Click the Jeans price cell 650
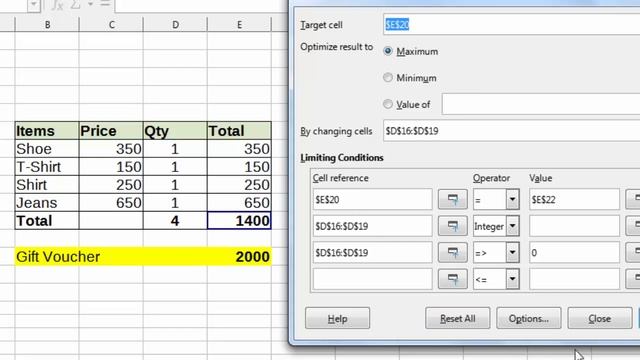640x360 pixels. pos(111,203)
